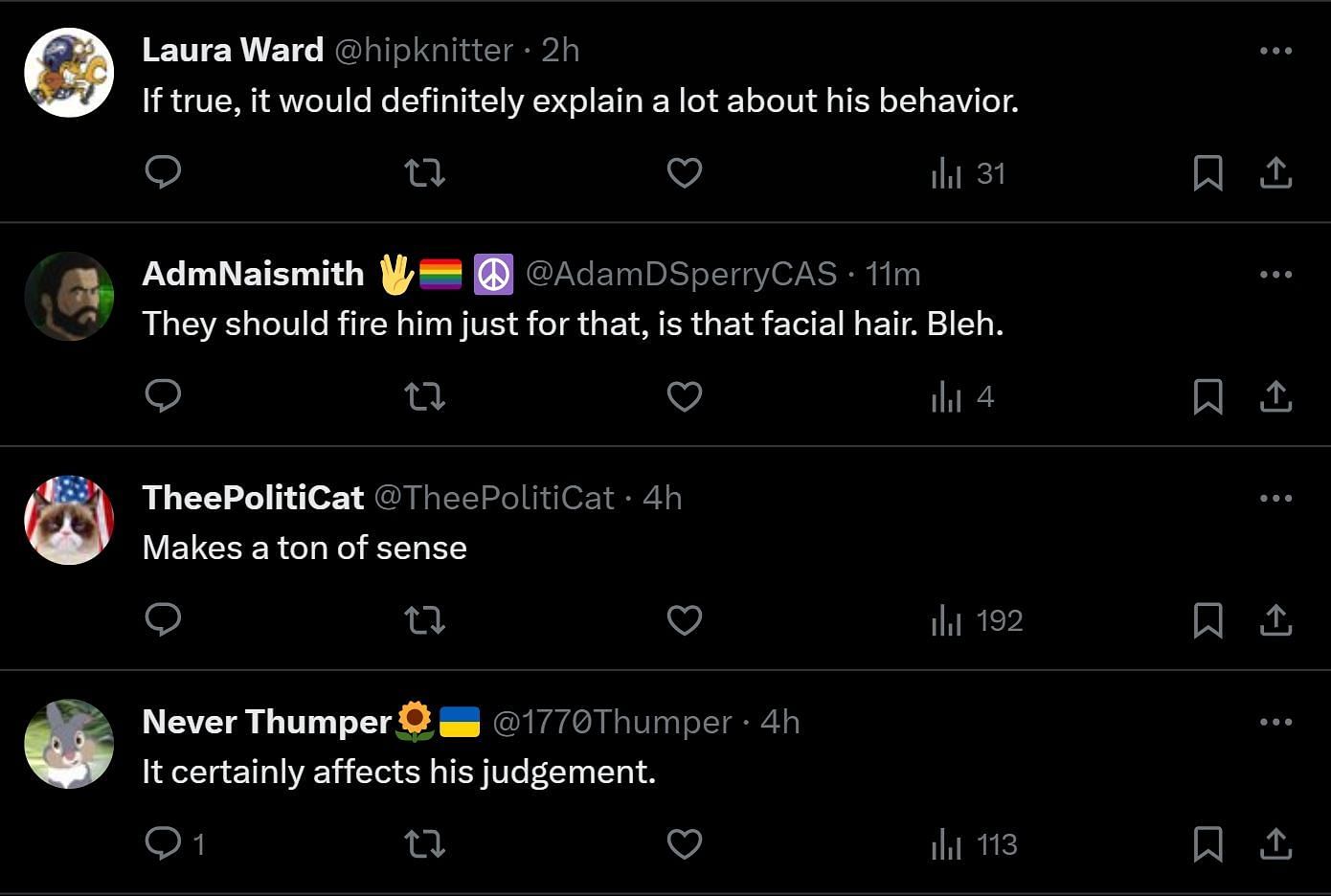Reply to Laura Ward's tweet
The image size is (1331, 896).
click(163, 172)
